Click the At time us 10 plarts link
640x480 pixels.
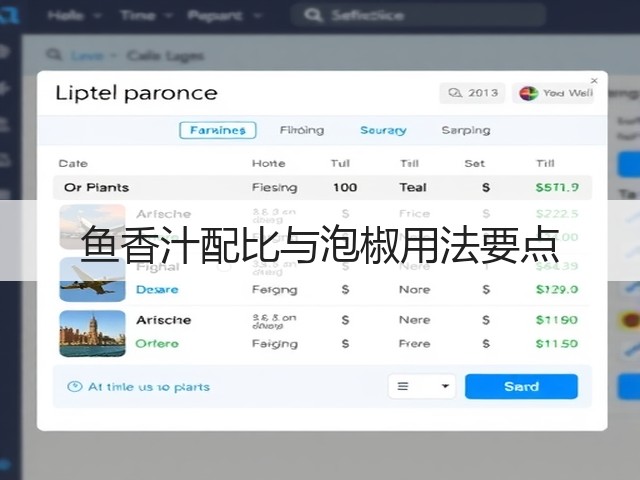click(x=149, y=387)
